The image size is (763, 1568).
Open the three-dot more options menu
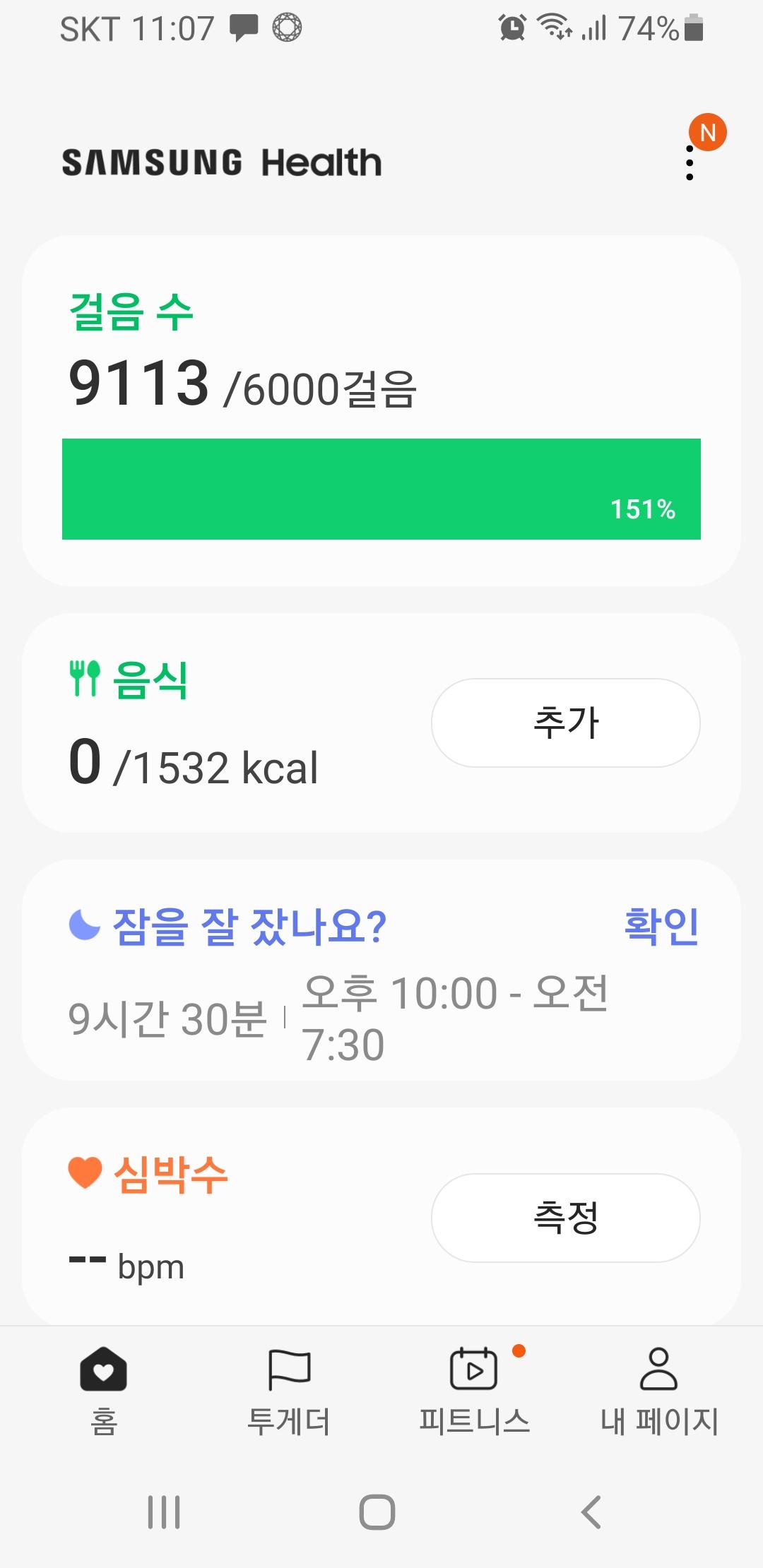tap(690, 163)
